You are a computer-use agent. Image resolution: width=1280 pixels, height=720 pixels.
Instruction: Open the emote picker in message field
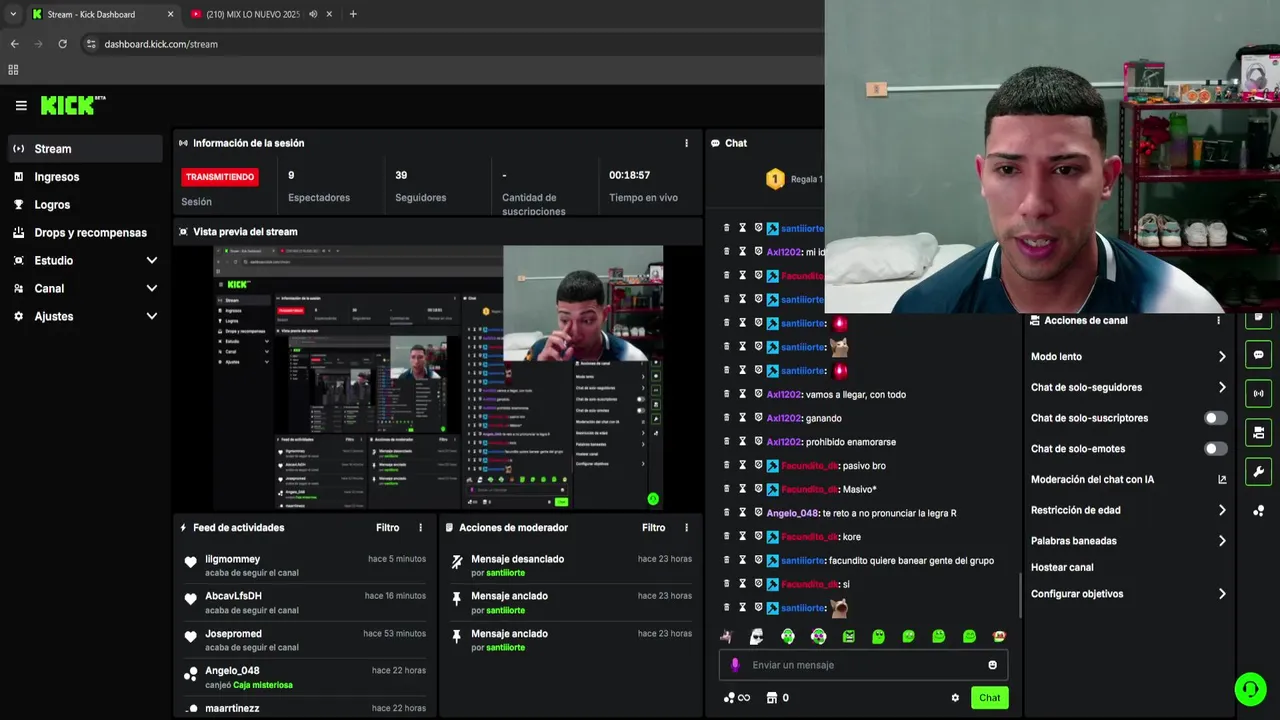point(992,665)
